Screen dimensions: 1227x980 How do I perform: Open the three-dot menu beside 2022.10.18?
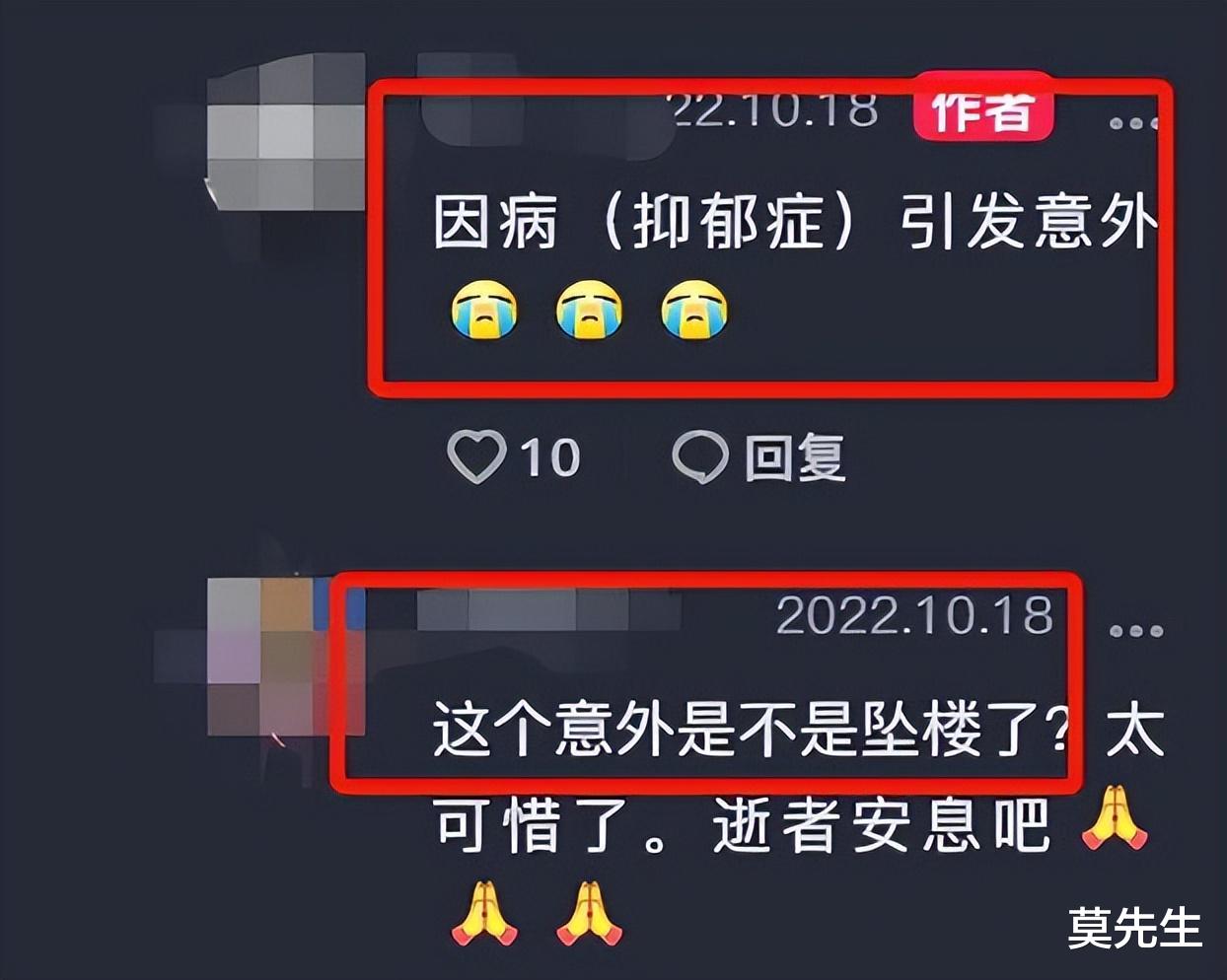pyautogui.click(x=1135, y=630)
